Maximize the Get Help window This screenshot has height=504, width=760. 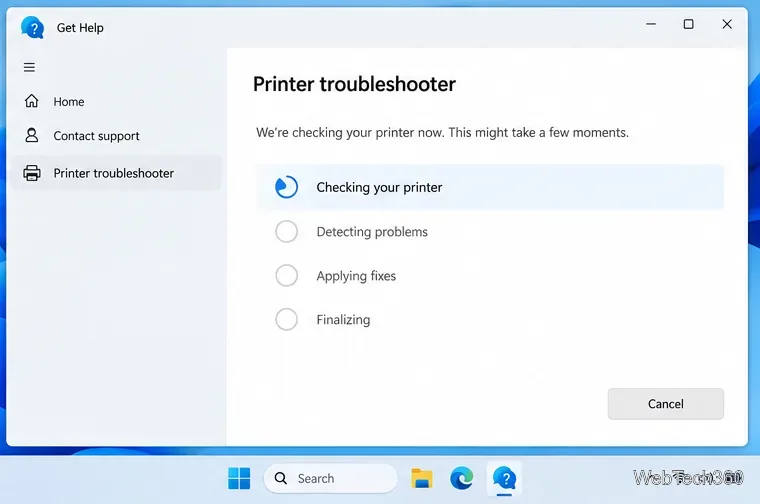click(x=688, y=24)
